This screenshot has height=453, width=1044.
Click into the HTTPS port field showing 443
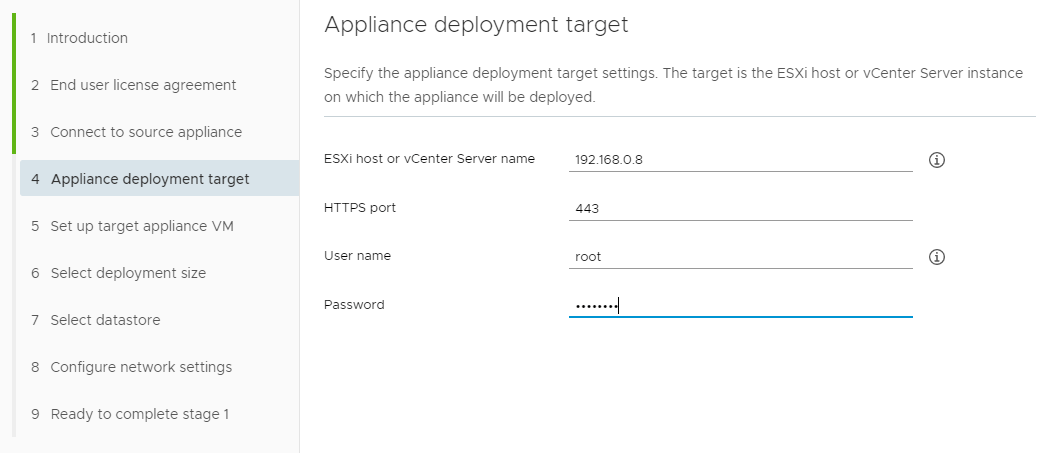click(740, 209)
